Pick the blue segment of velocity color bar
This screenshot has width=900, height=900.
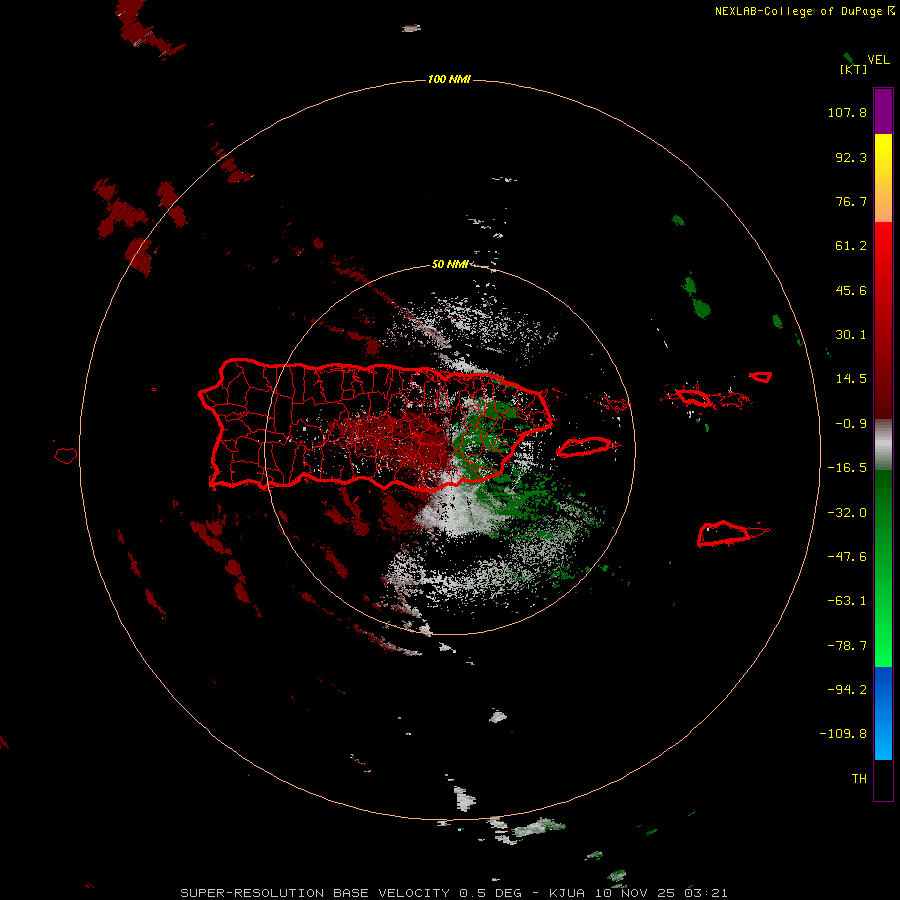pos(883,713)
